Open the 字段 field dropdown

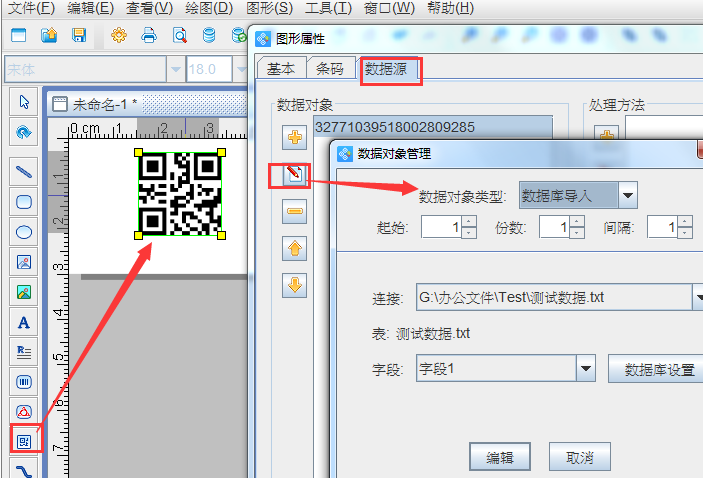pyautogui.click(x=586, y=369)
